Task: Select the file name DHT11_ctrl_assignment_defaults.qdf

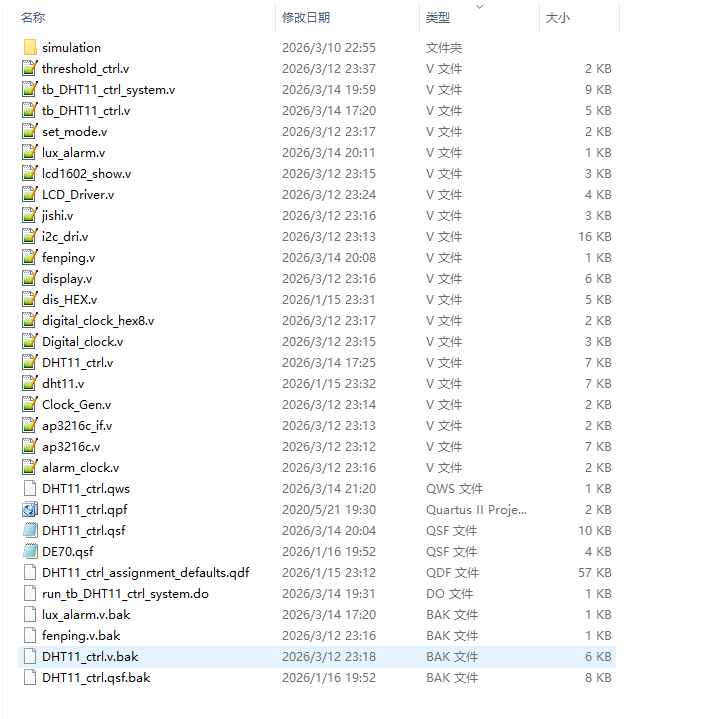Action: coord(146,572)
